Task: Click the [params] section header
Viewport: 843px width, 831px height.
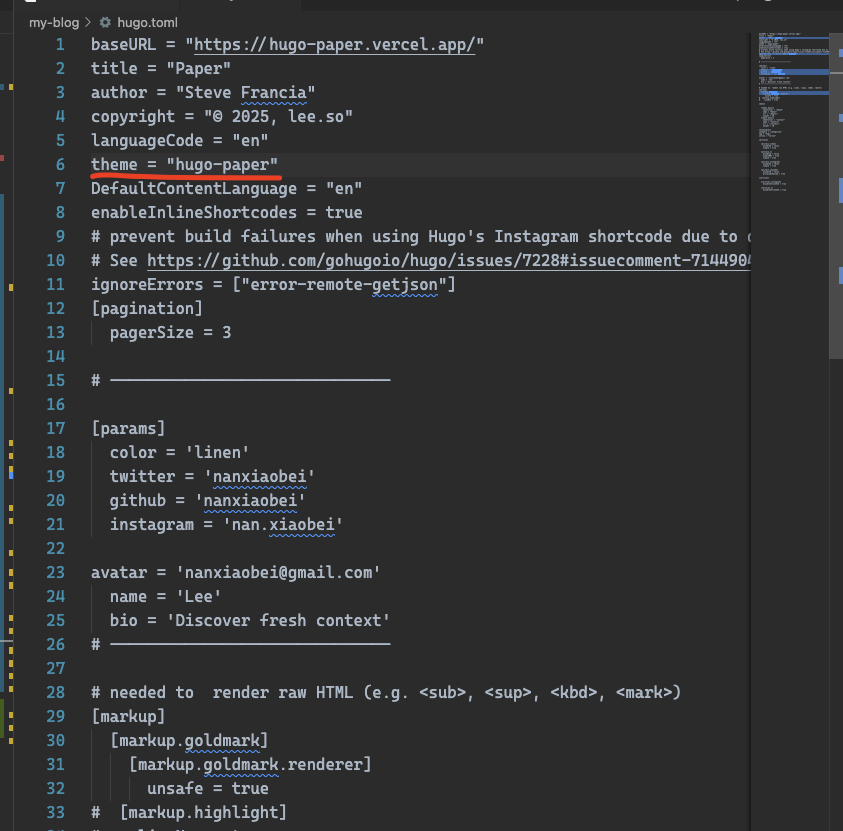Action: pyautogui.click(x=128, y=429)
